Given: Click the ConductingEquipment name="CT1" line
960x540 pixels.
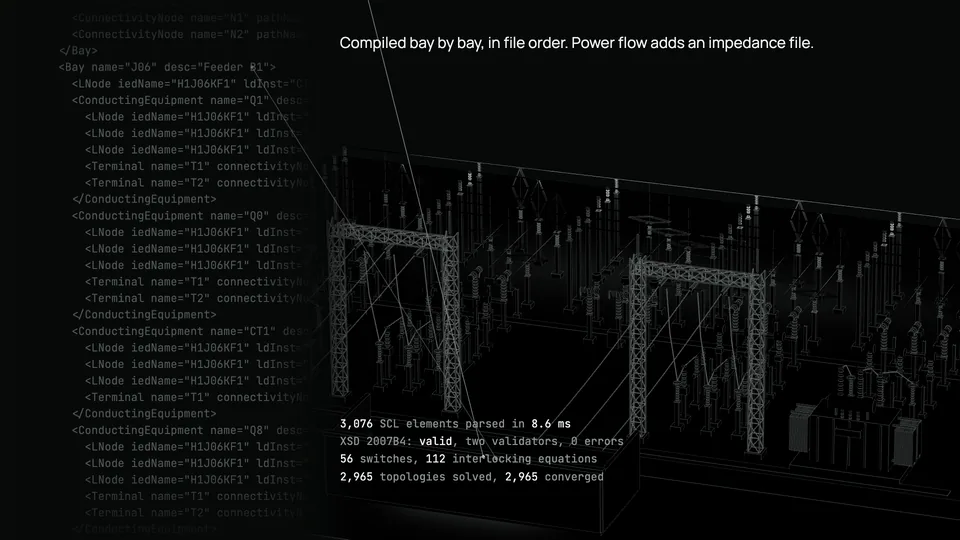Looking at the screenshot, I should pyautogui.click(x=189, y=332).
